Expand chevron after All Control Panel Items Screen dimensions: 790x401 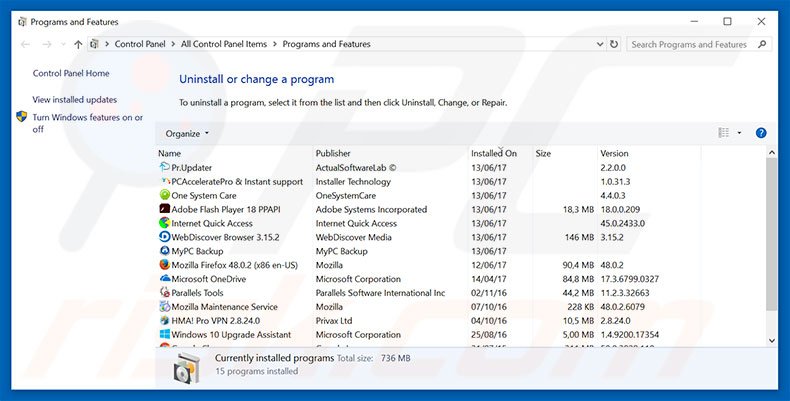point(275,44)
